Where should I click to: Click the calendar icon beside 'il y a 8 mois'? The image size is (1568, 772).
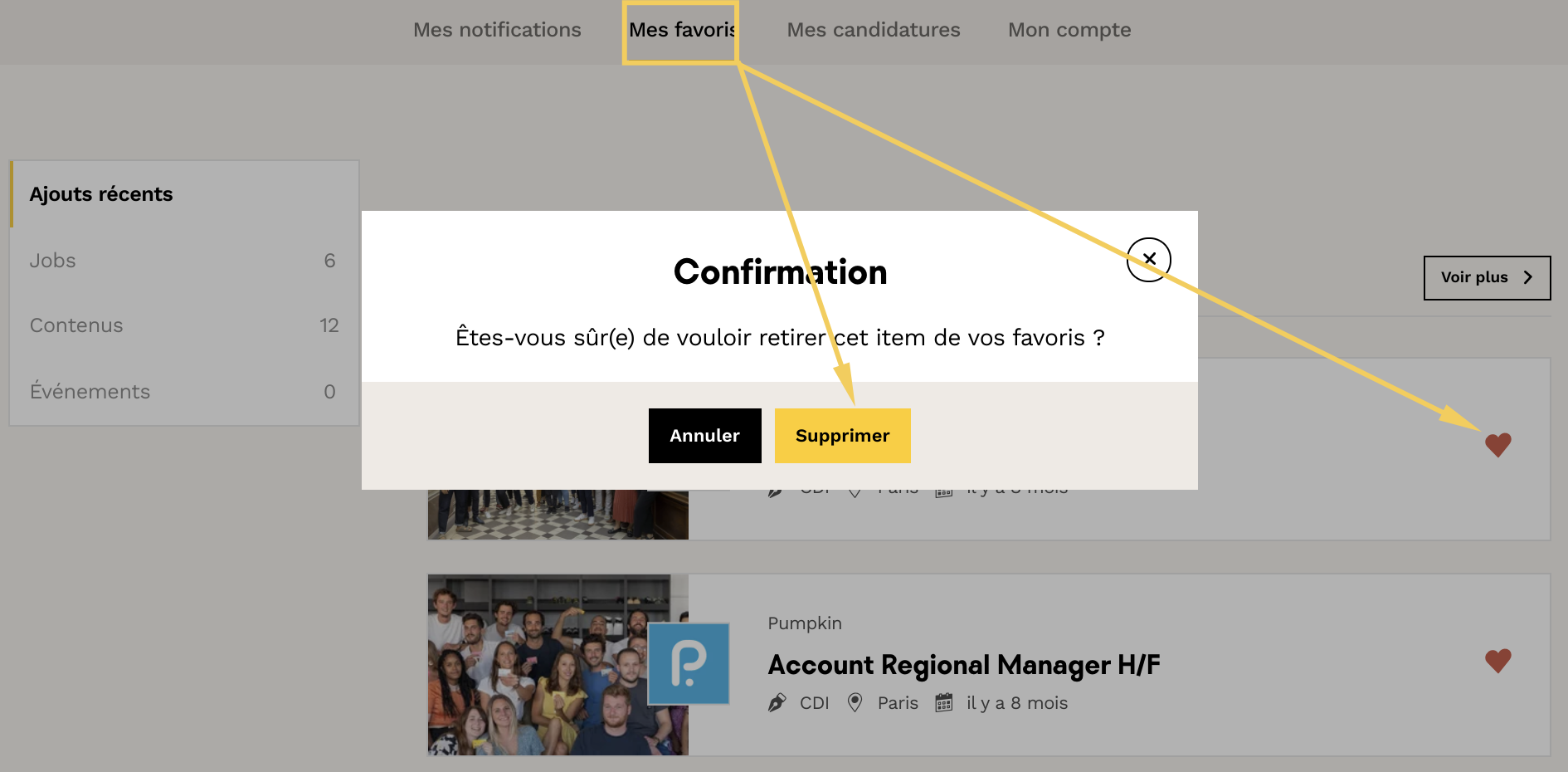[944, 703]
